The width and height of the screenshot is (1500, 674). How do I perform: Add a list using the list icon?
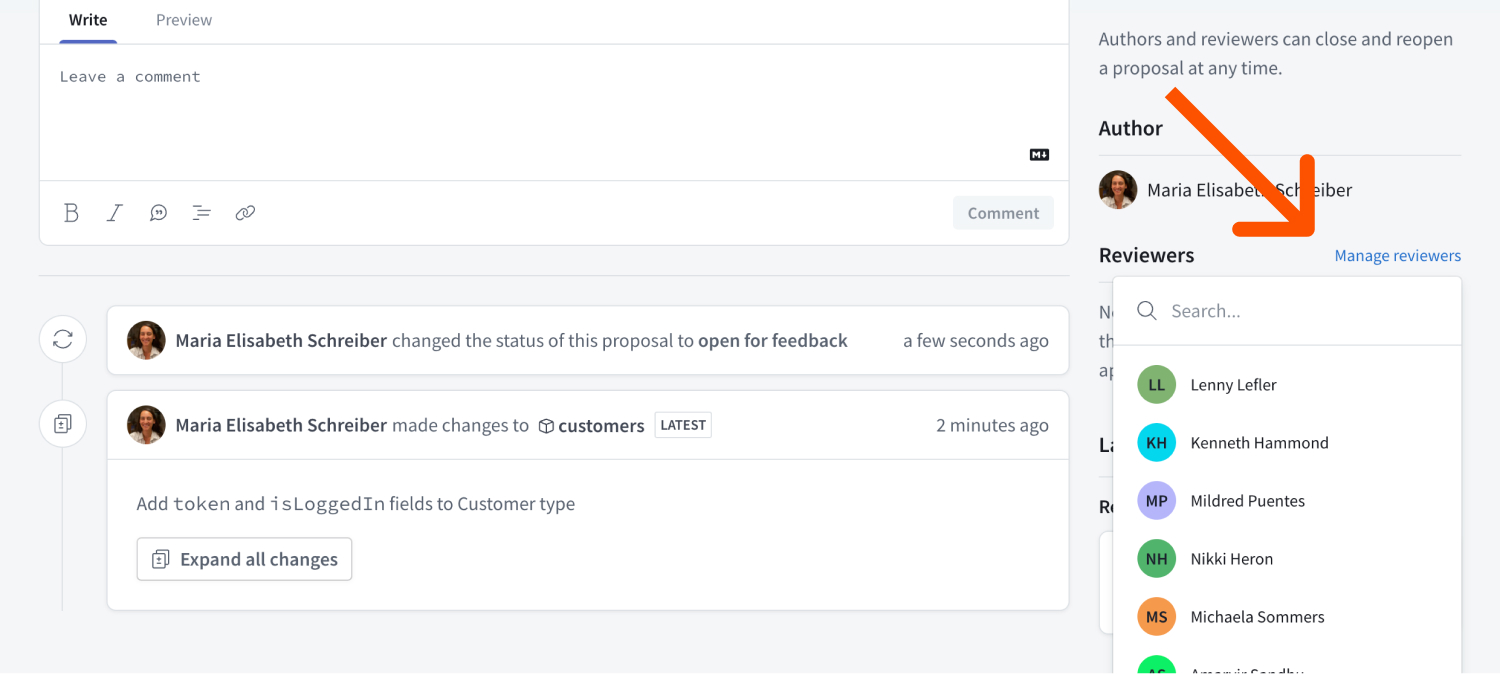coord(201,212)
